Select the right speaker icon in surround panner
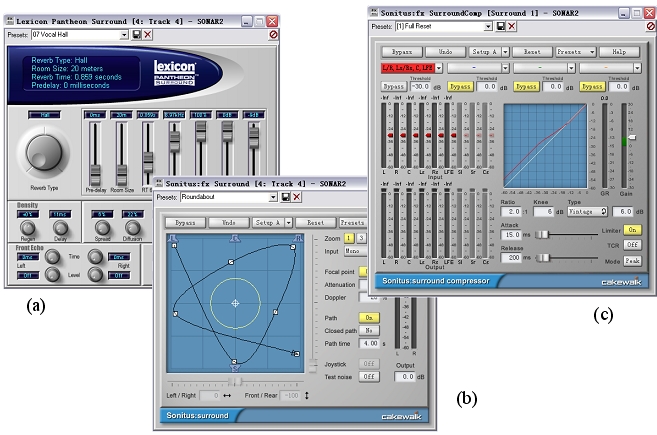657x435 pixels. (298, 238)
